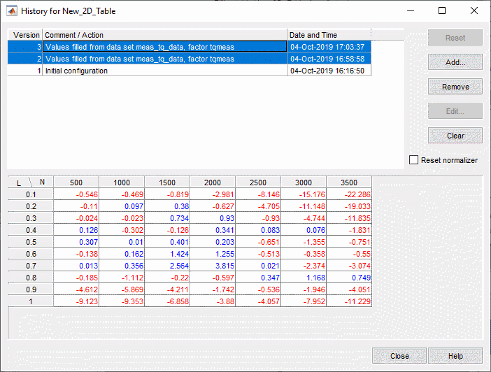Click the row header 0.3
Viewport: 491px width, 372px height.
click(x=31, y=218)
